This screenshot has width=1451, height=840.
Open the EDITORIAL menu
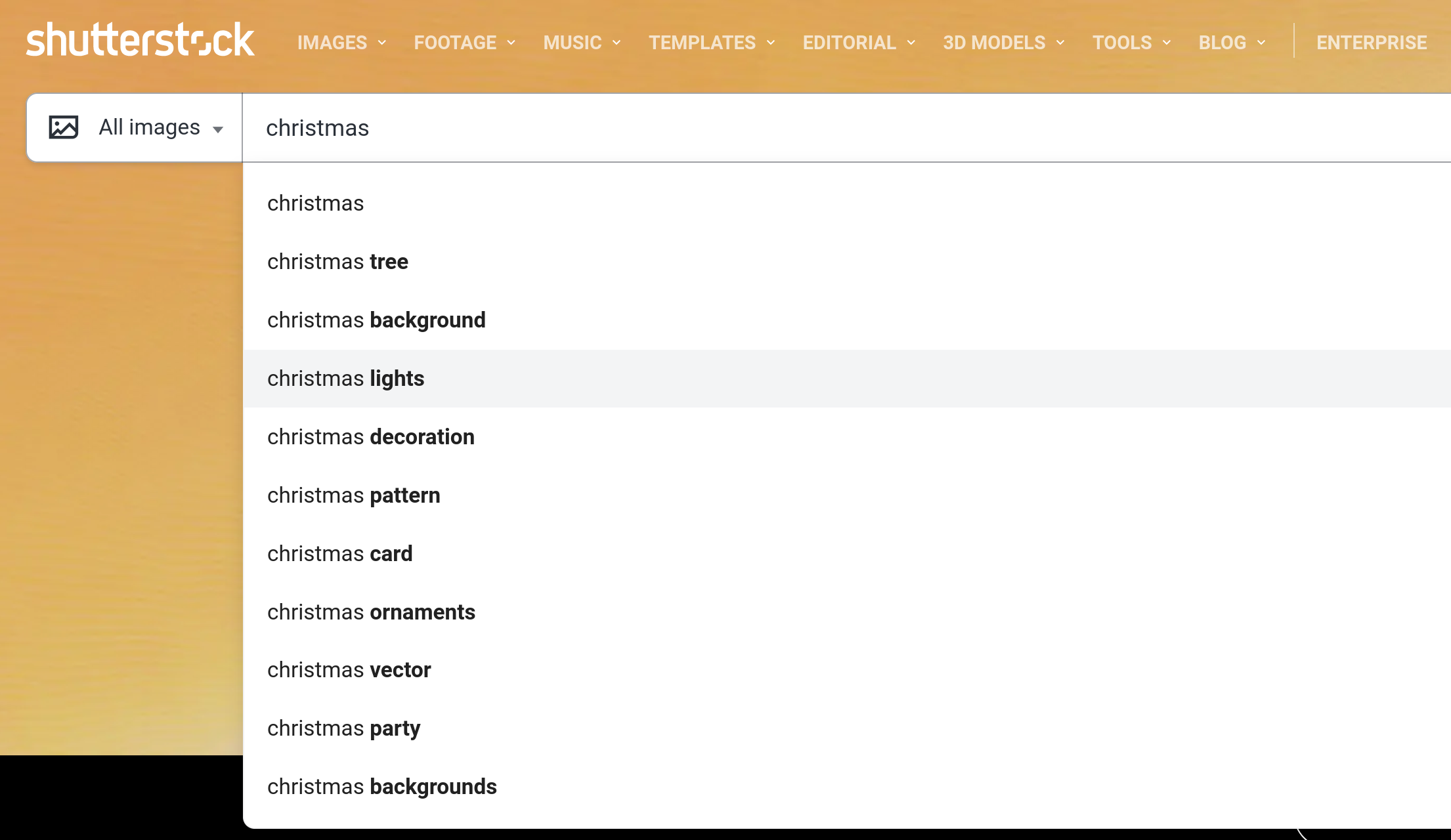pos(857,42)
